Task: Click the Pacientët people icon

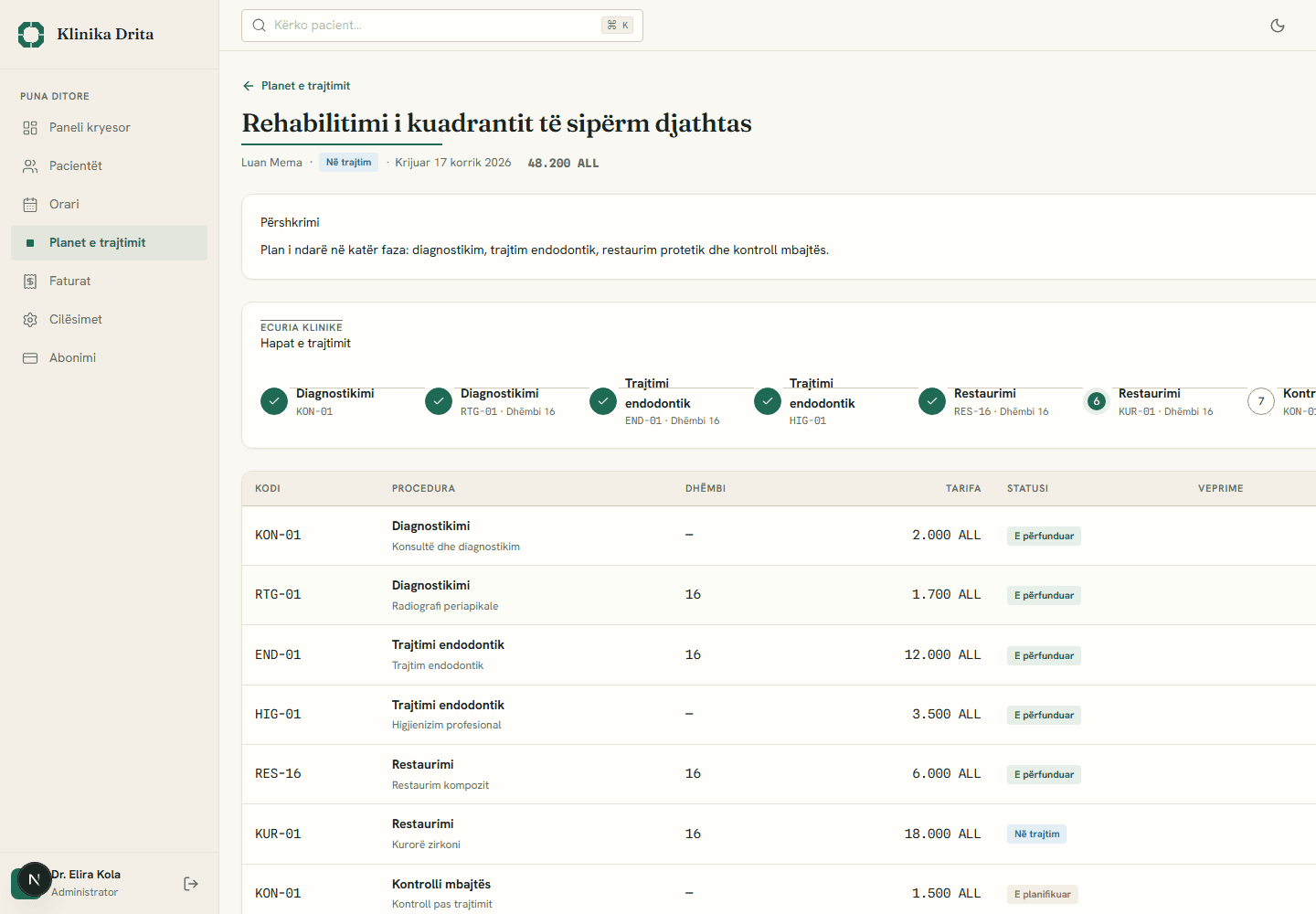Action: [x=30, y=166]
